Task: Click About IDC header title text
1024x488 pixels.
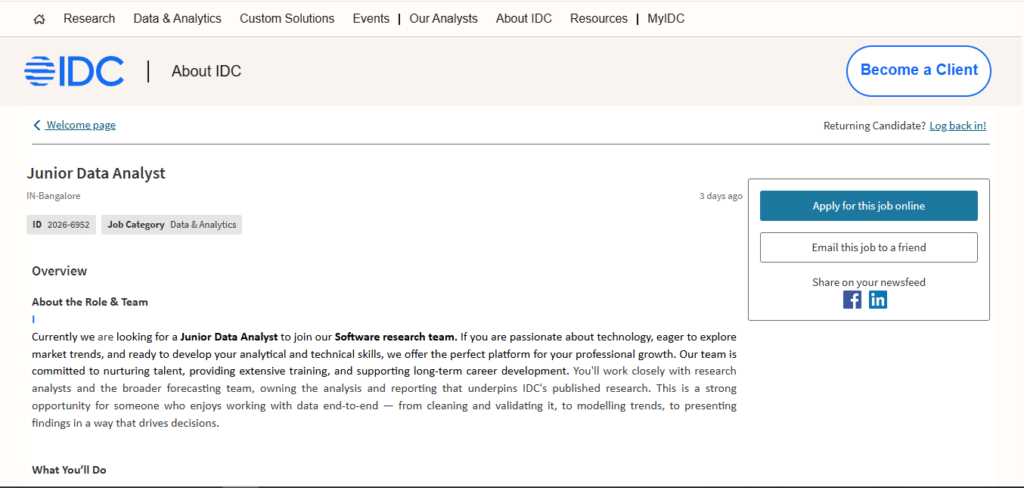Action: (x=206, y=71)
